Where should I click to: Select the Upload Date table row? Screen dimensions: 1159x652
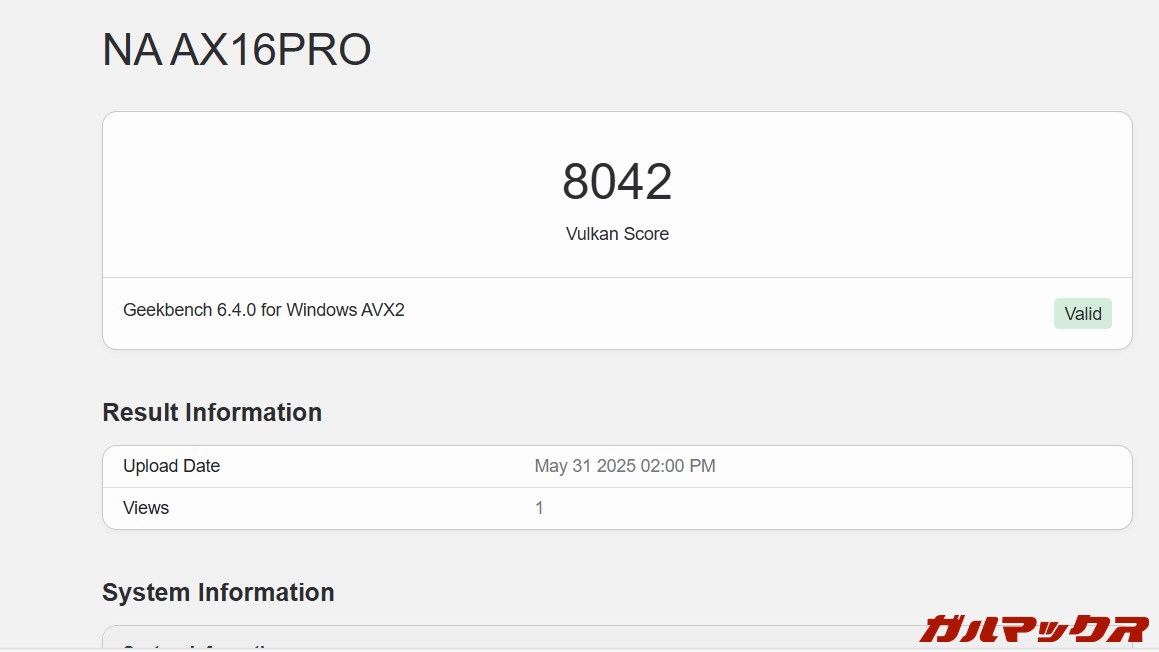(617, 466)
